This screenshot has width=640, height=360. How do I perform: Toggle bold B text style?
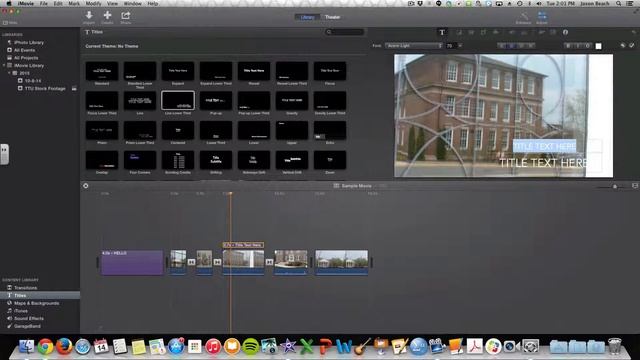point(568,46)
